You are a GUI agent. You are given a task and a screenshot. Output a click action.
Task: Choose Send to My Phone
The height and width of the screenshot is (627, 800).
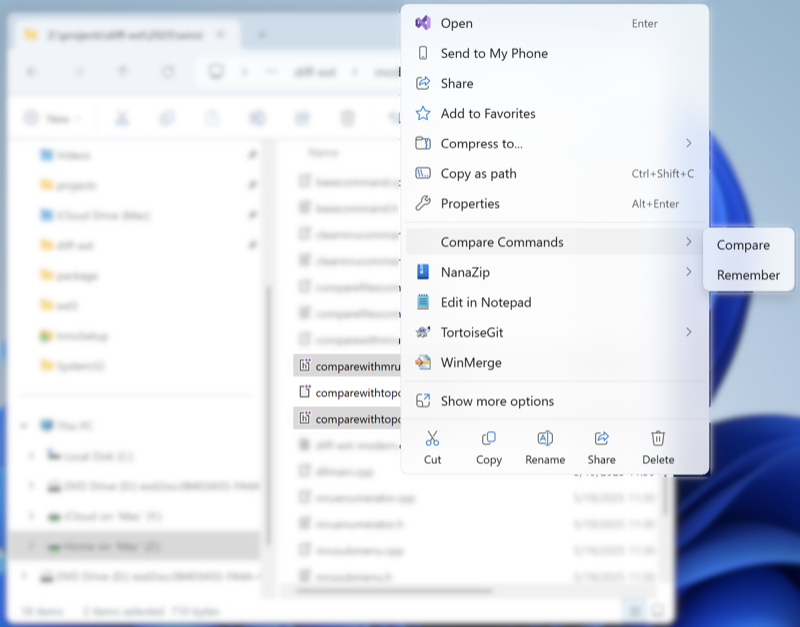pos(555,54)
